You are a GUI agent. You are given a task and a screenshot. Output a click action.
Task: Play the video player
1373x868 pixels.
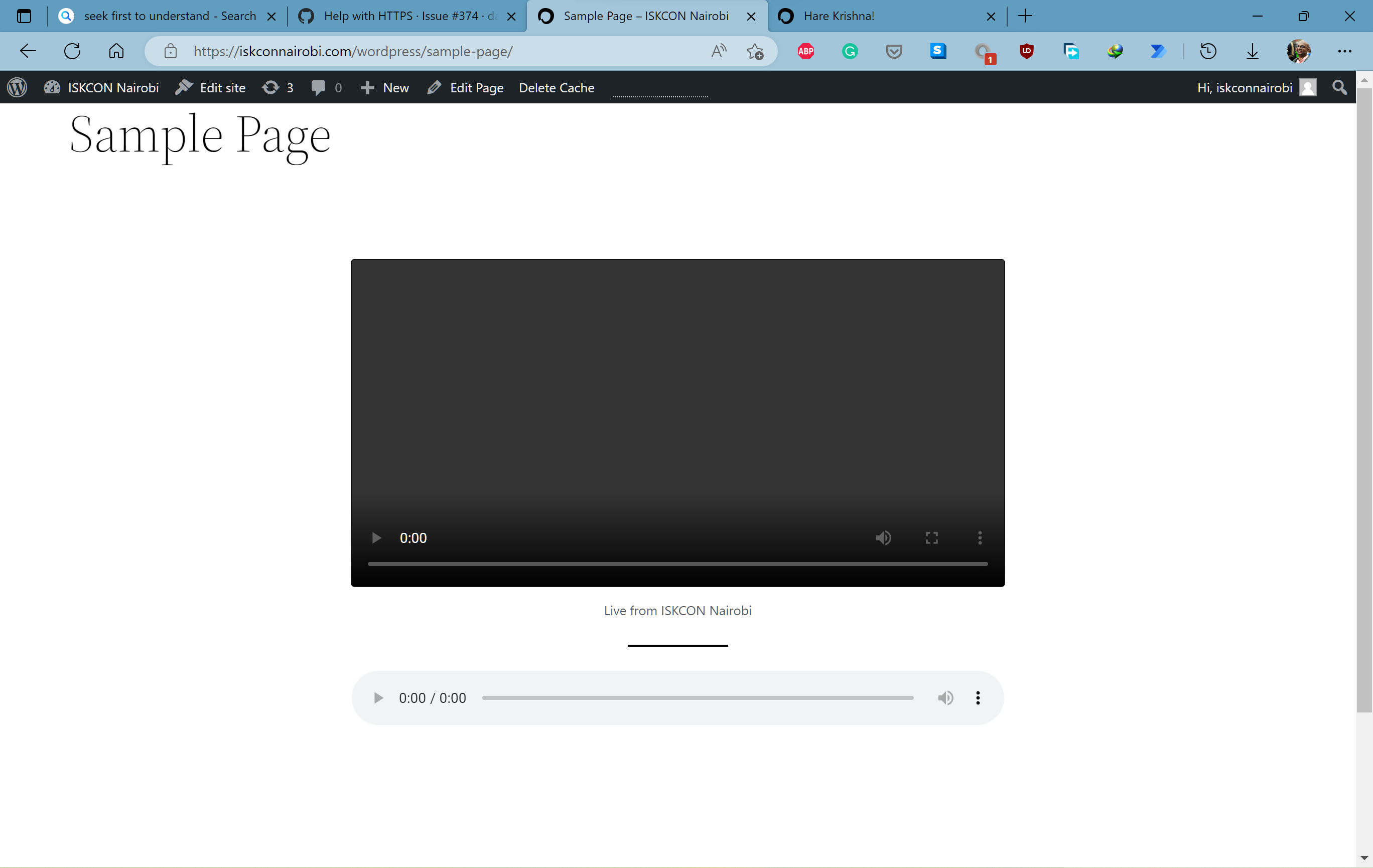[x=376, y=538]
